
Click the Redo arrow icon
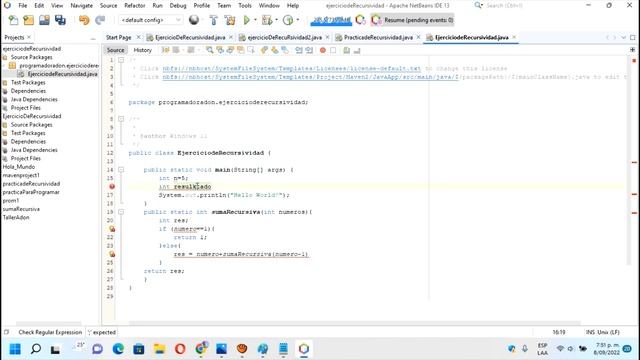(x=100, y=20)
